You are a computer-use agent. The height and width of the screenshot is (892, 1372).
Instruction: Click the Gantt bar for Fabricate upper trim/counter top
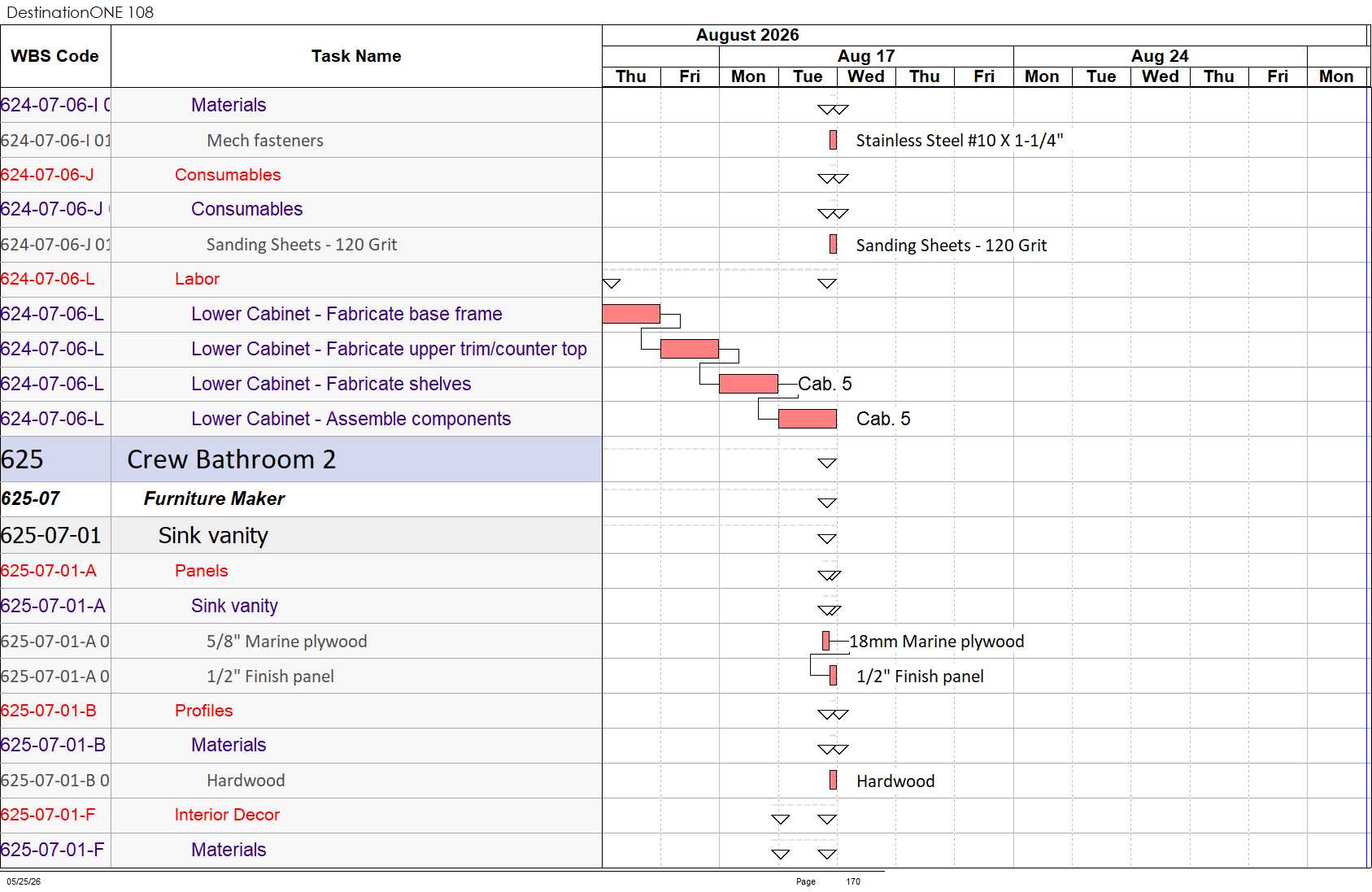[x=690, y=349]
